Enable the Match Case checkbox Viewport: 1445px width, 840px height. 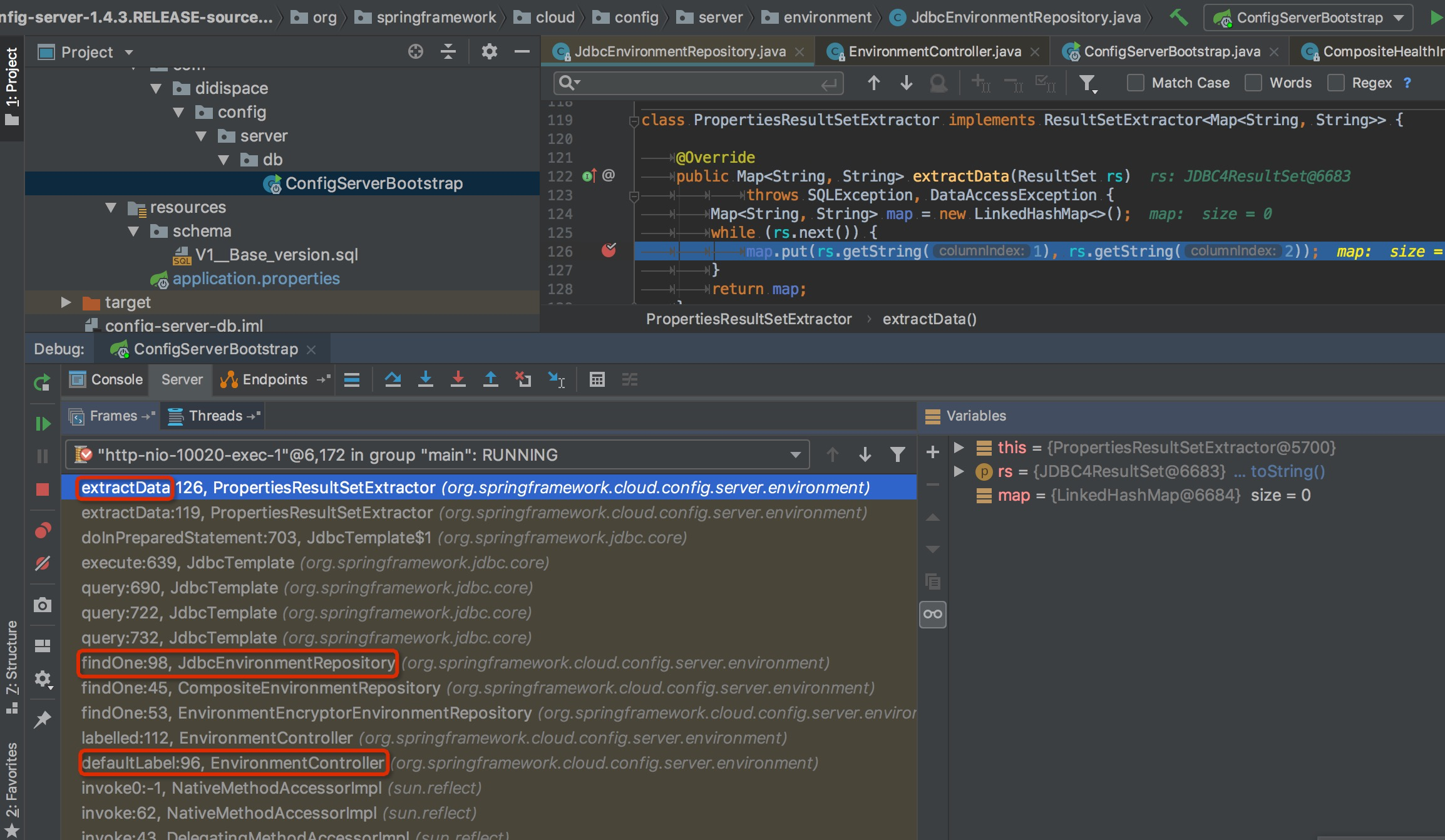point(1135,83)
